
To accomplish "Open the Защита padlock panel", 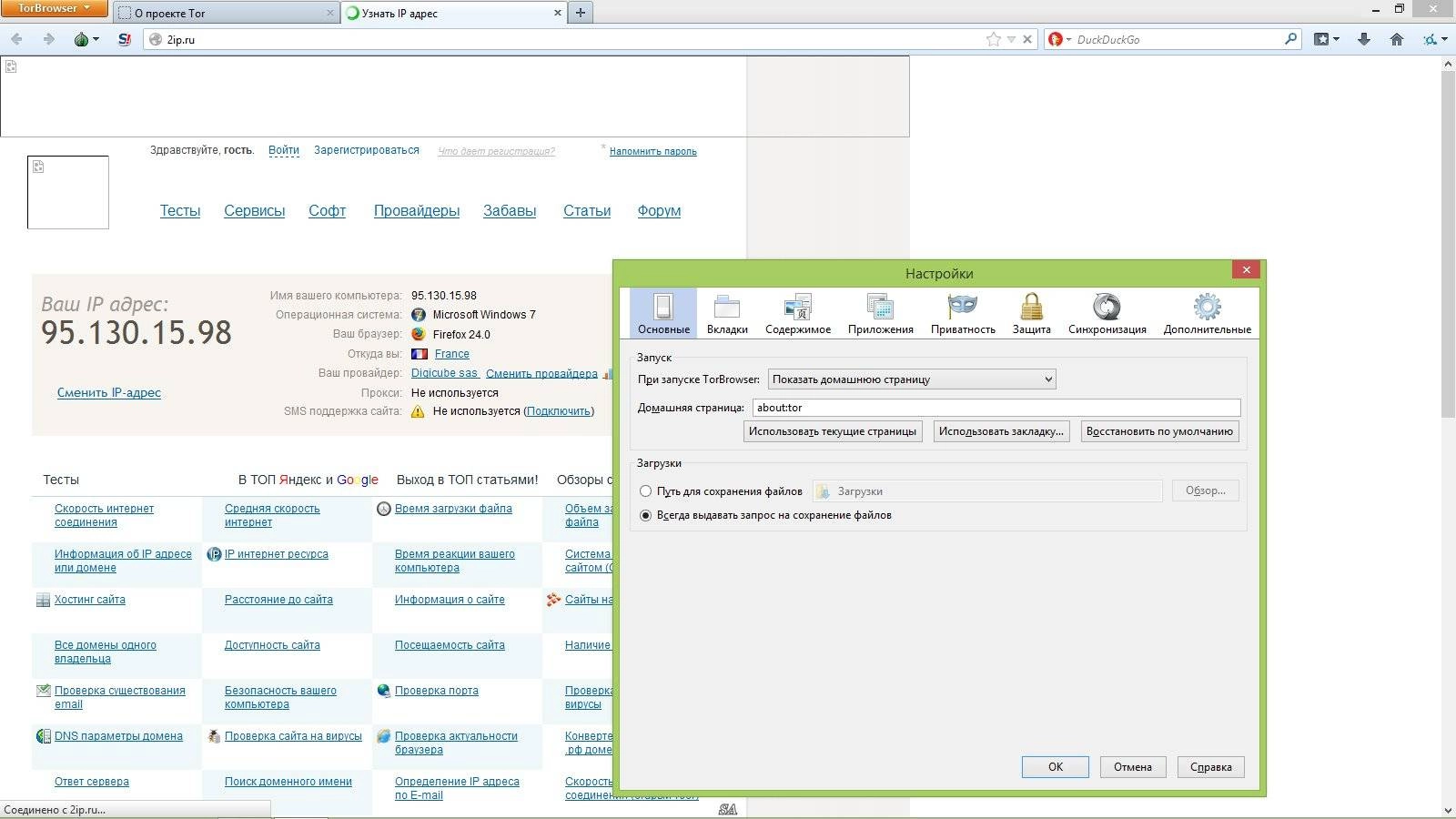I will (1031, 313).
